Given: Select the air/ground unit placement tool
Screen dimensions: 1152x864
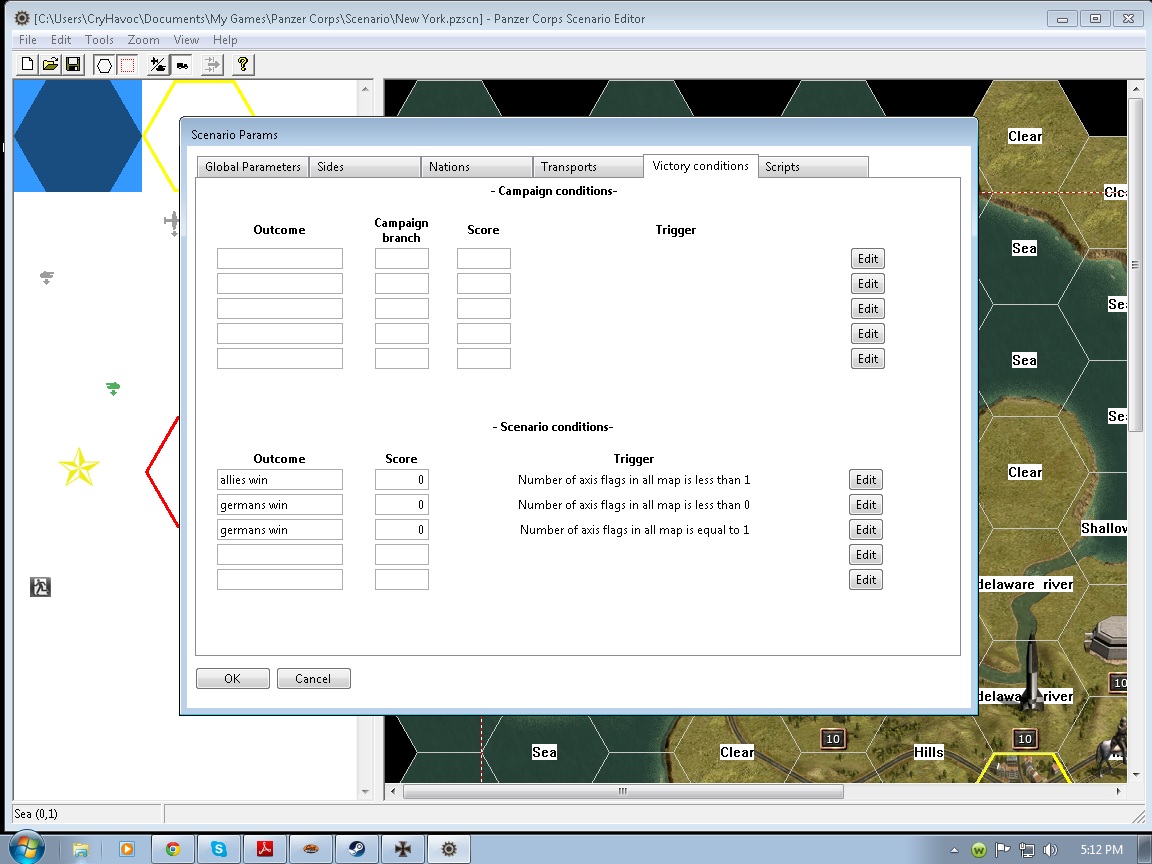Looking at the screenshot, I should (158, 65).
